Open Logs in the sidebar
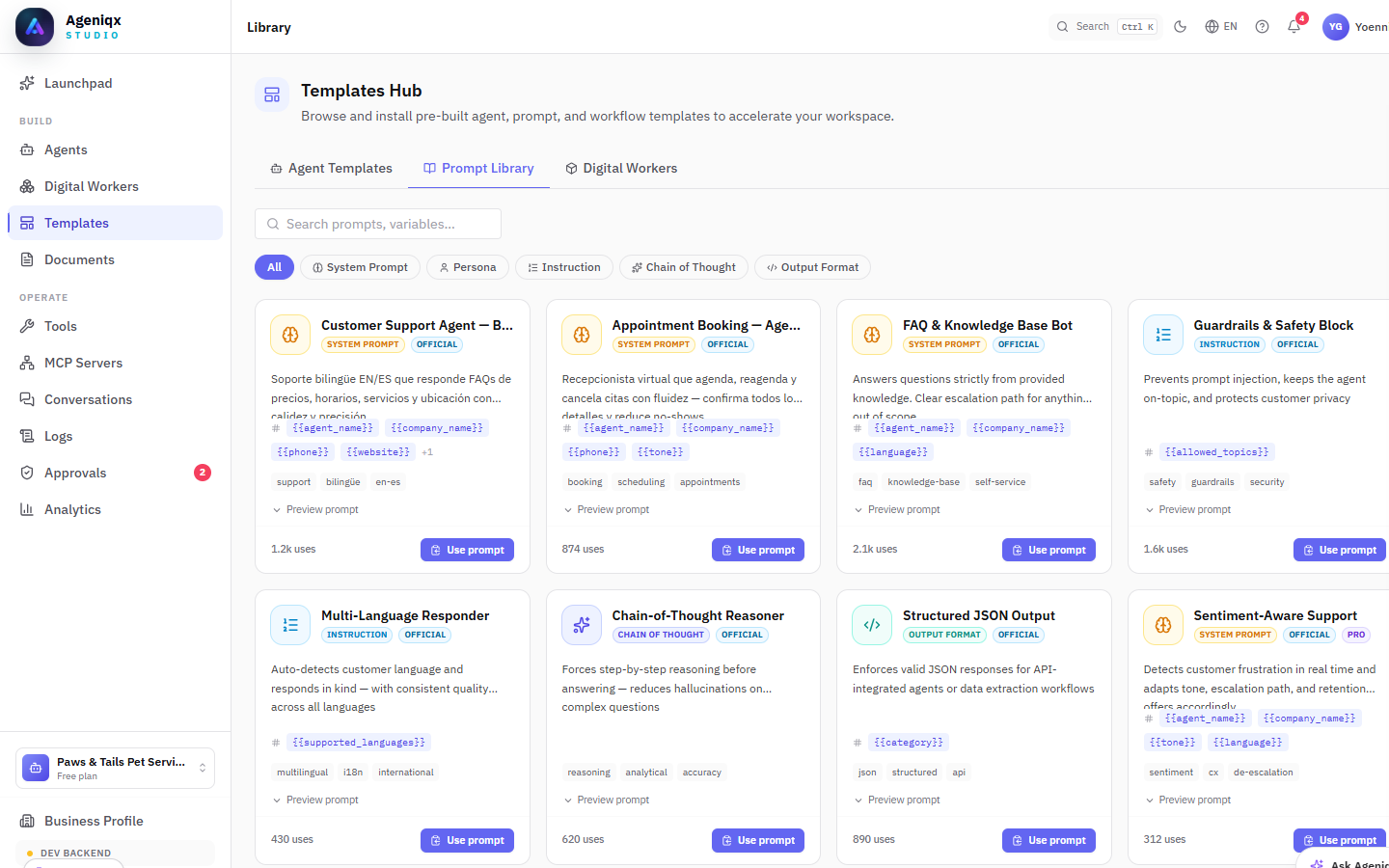Viewport: 1389px width, 868px height. tap(115, 436)
